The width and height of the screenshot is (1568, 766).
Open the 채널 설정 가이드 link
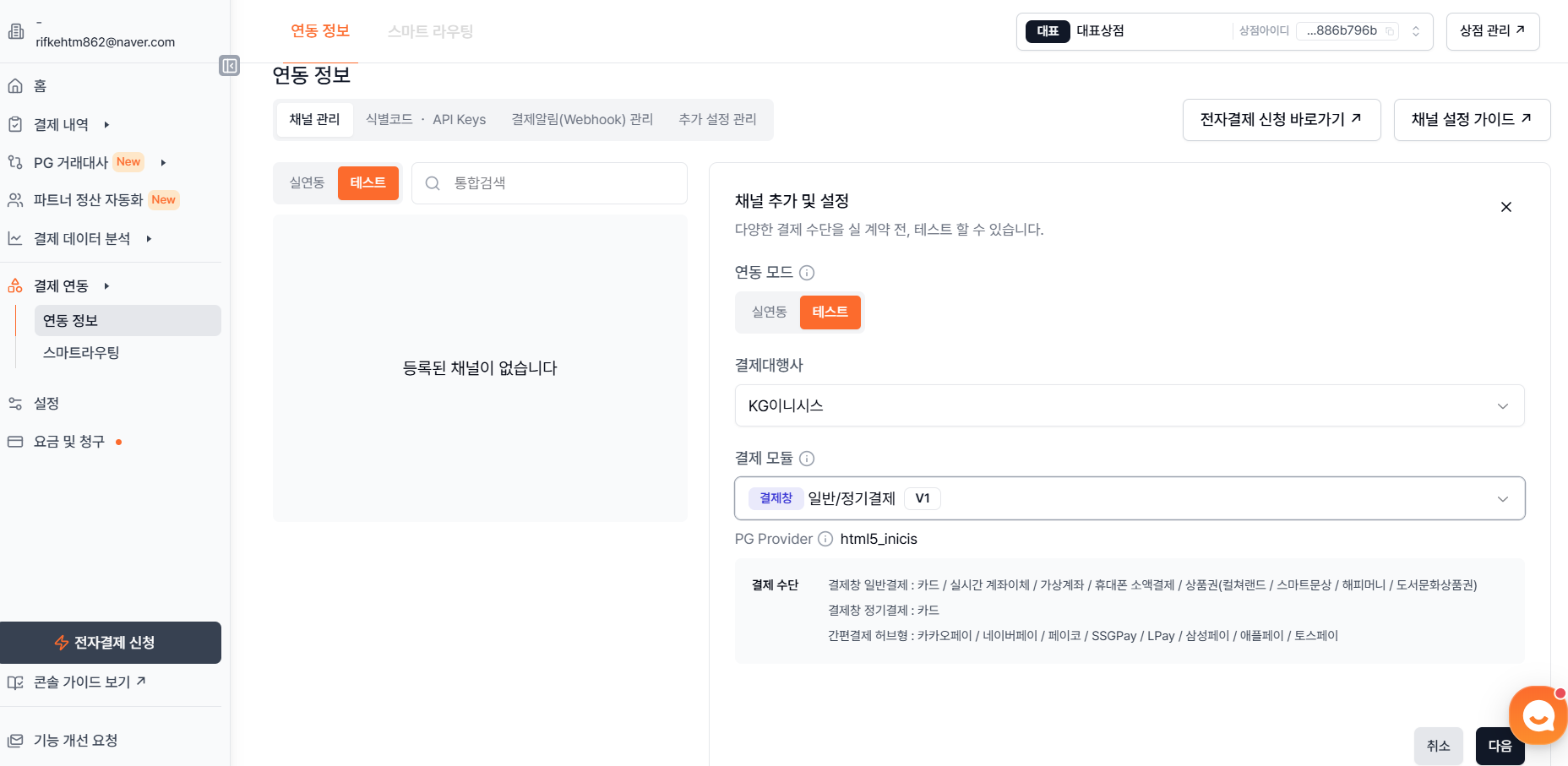tap(1473, 120)
